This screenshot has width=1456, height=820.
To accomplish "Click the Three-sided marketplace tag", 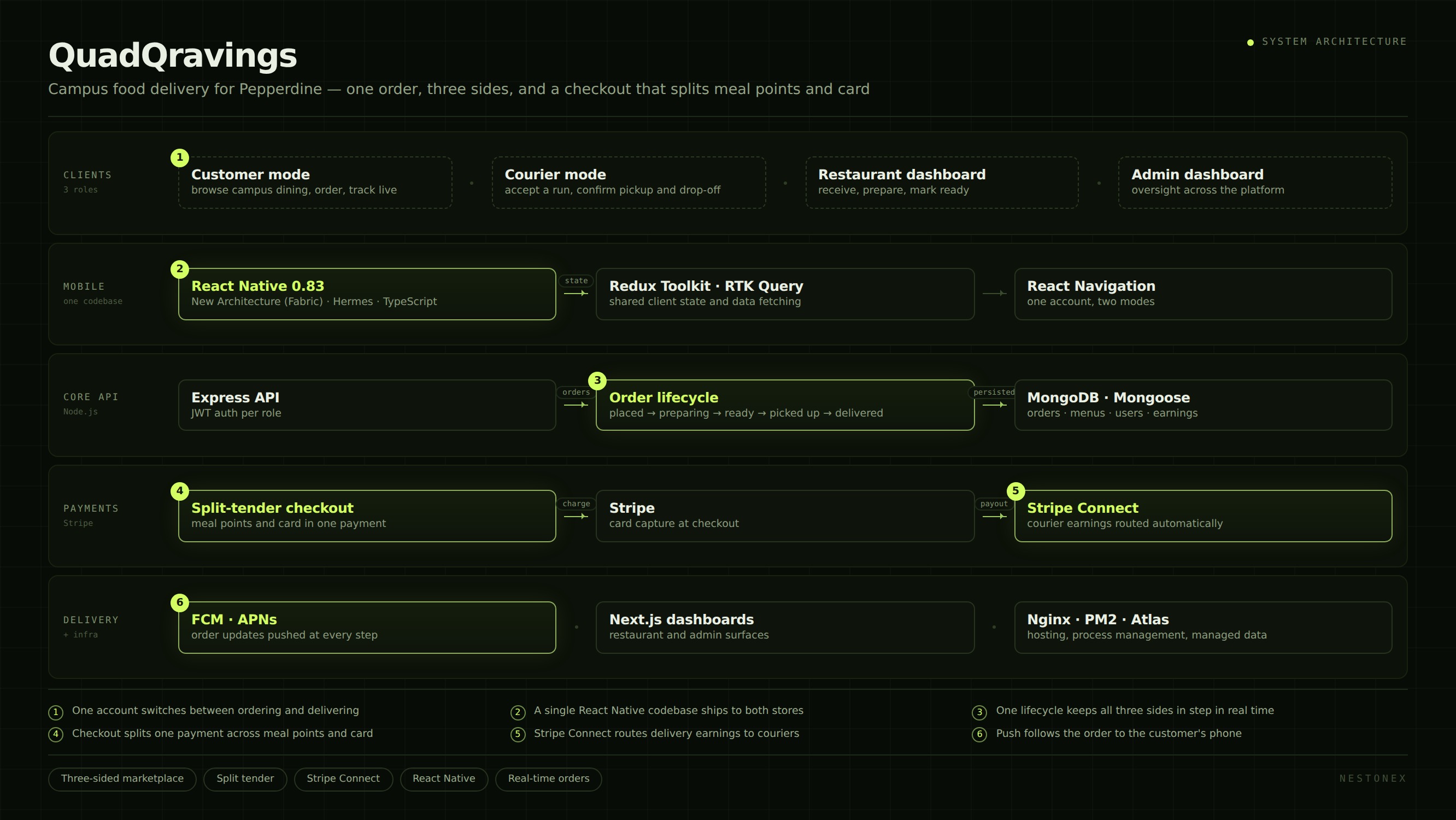I will tap(122, 778).
